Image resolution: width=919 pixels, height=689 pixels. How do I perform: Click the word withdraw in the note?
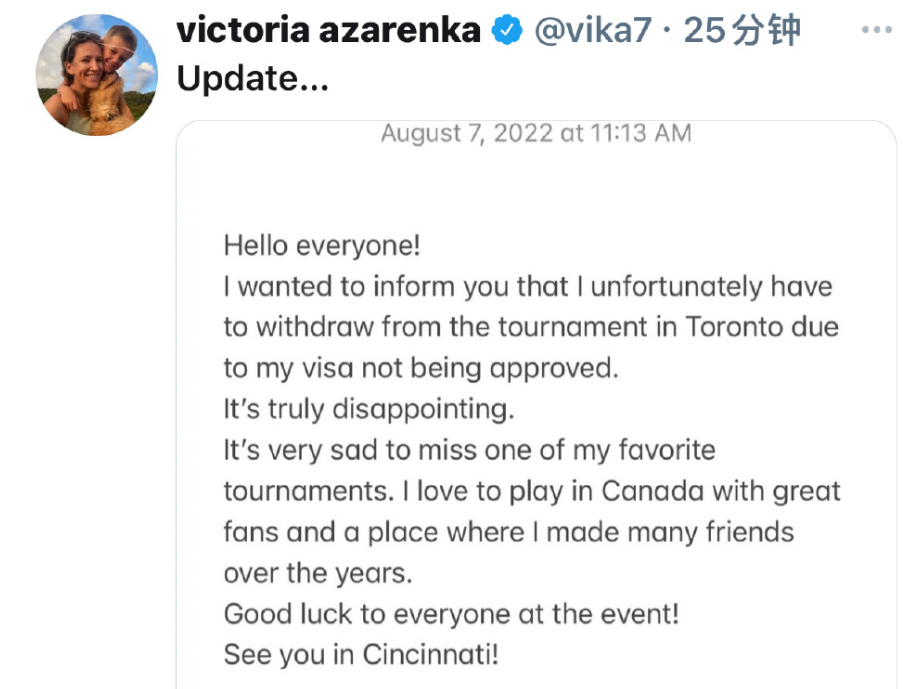click(x=318, y=327)
